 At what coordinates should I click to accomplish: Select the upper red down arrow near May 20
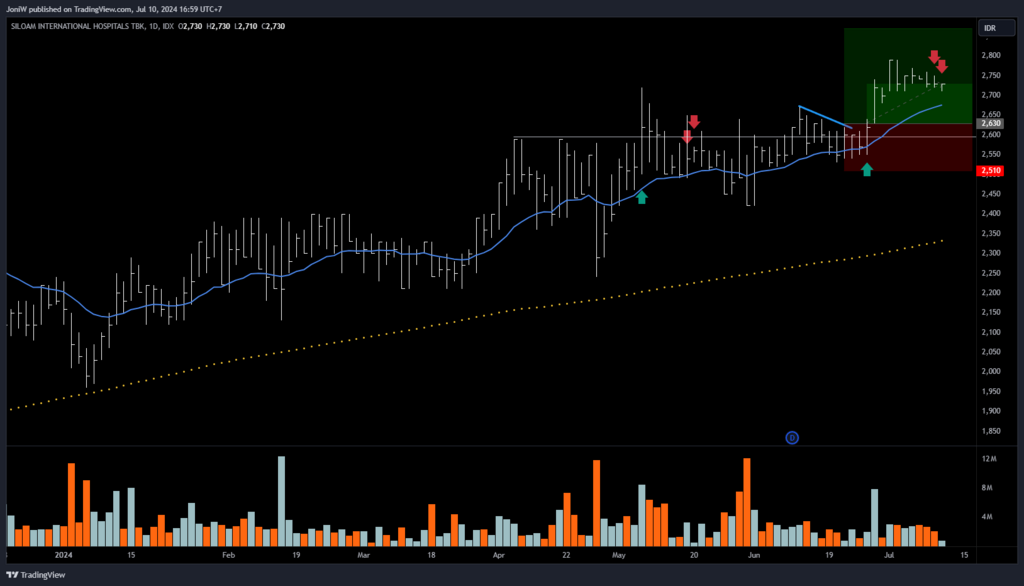click(x=693, y=122)
